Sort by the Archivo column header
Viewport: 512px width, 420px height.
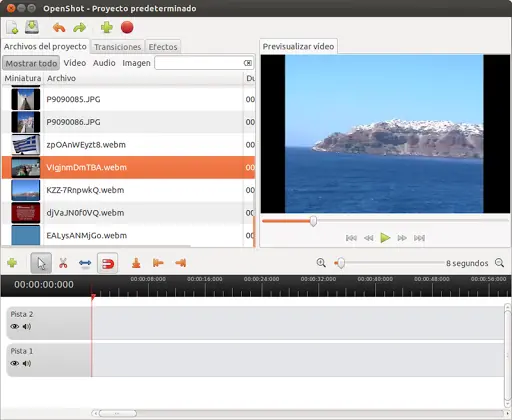tap(143, 78)
